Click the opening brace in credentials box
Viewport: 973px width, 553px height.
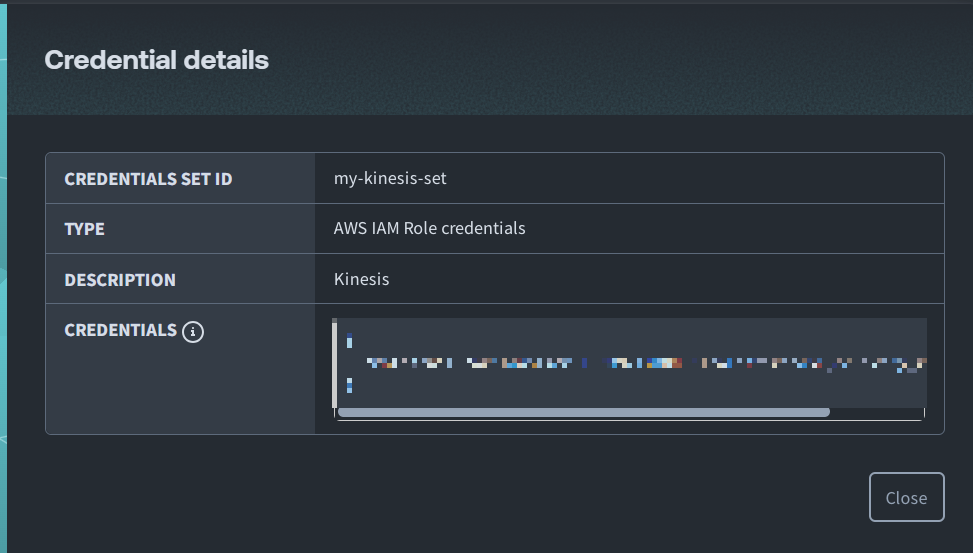[349, 342]
